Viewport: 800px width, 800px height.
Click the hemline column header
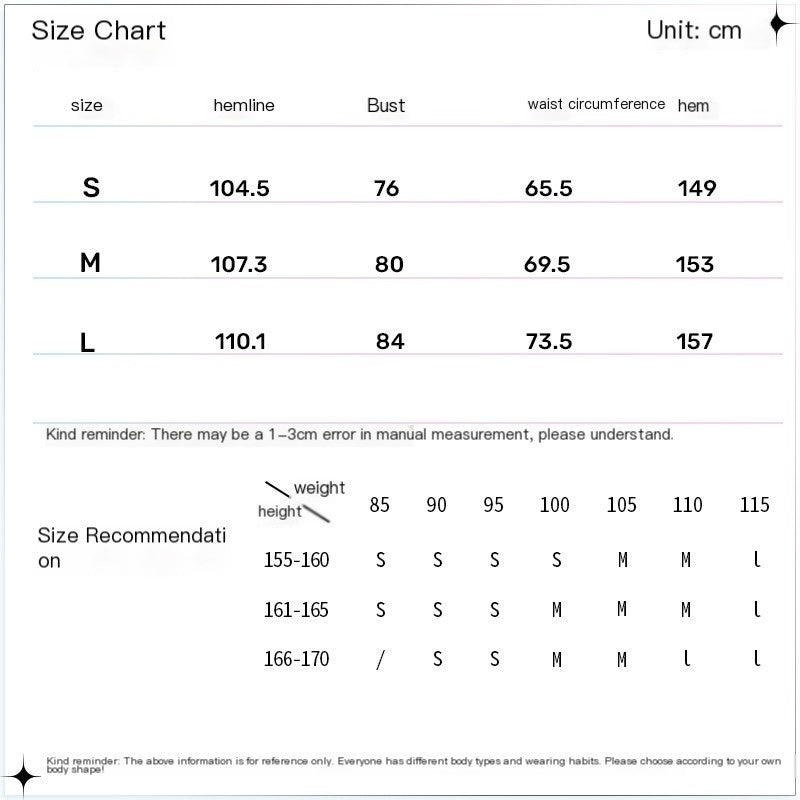coord(244,106)
